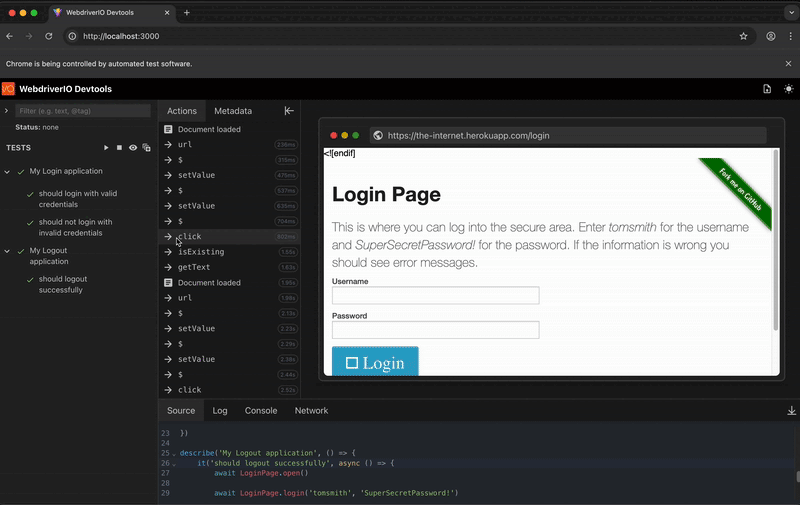
Task: Collapse the Actions panel with the arrow icon
Action: tap(289, 111)
